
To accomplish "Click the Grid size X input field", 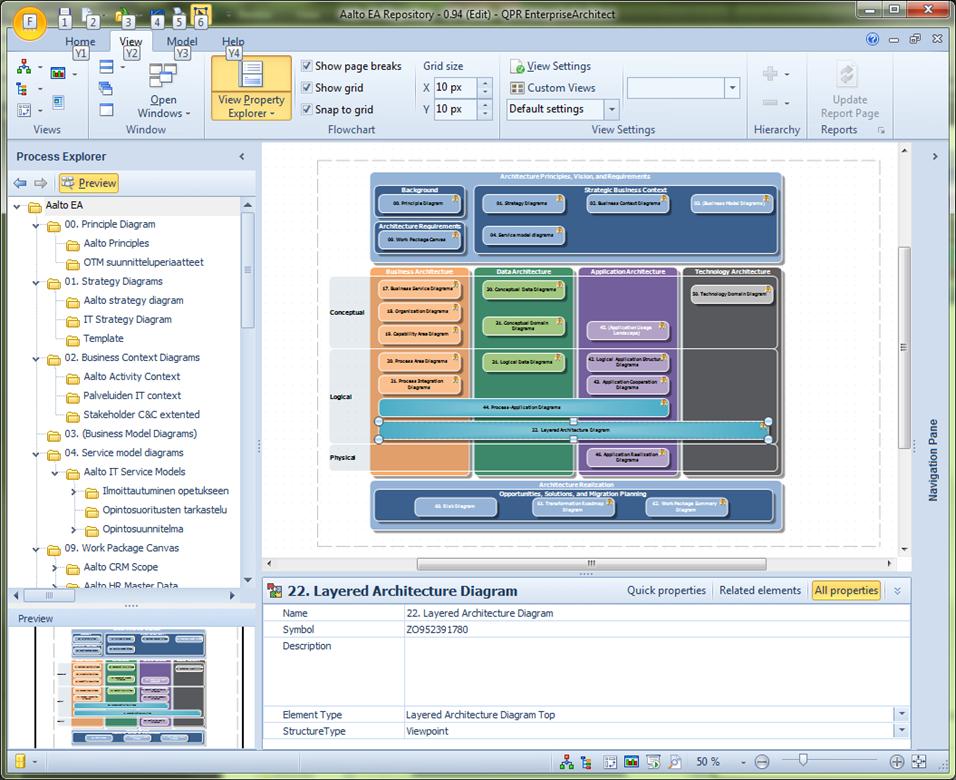I will [x=455, y=87].
